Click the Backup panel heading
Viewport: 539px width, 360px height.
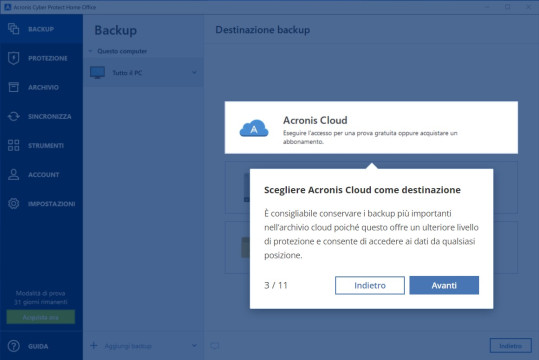click(116, 30)
